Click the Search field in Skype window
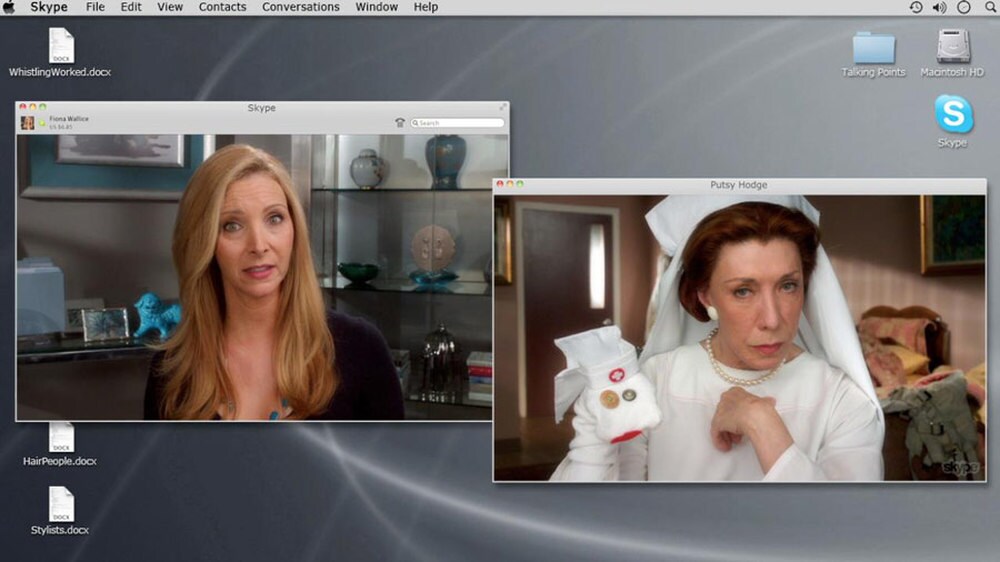This screenshot has width=1000, height=562. click(457, 122)
